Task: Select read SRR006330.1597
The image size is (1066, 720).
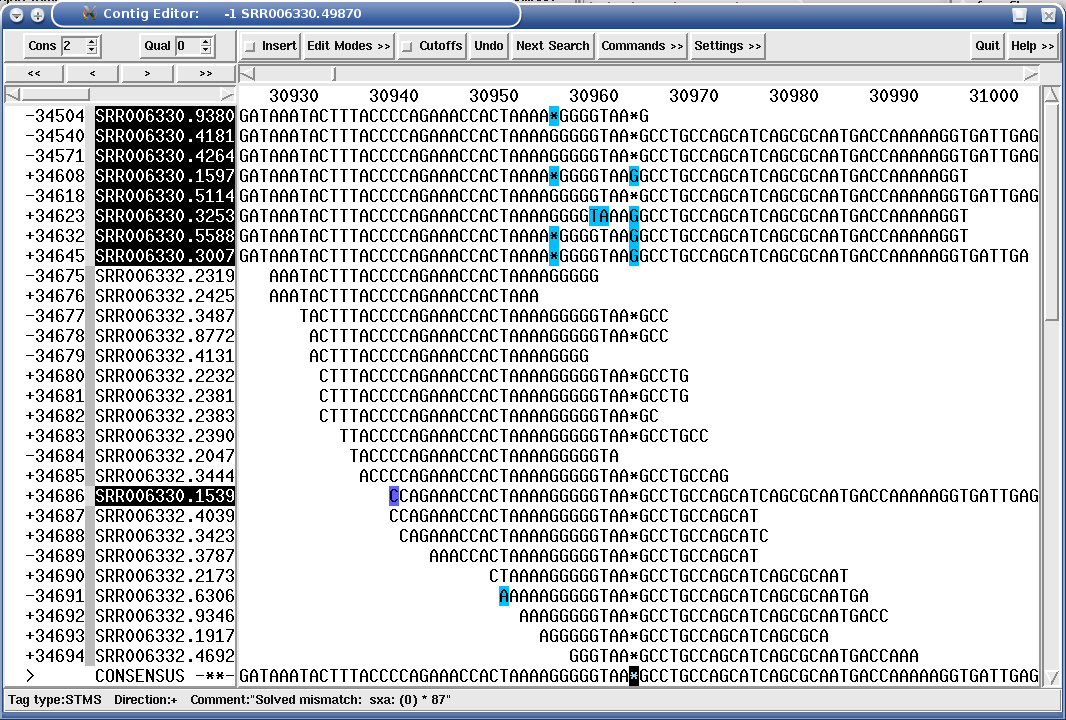Action: [x=165, y=176]
